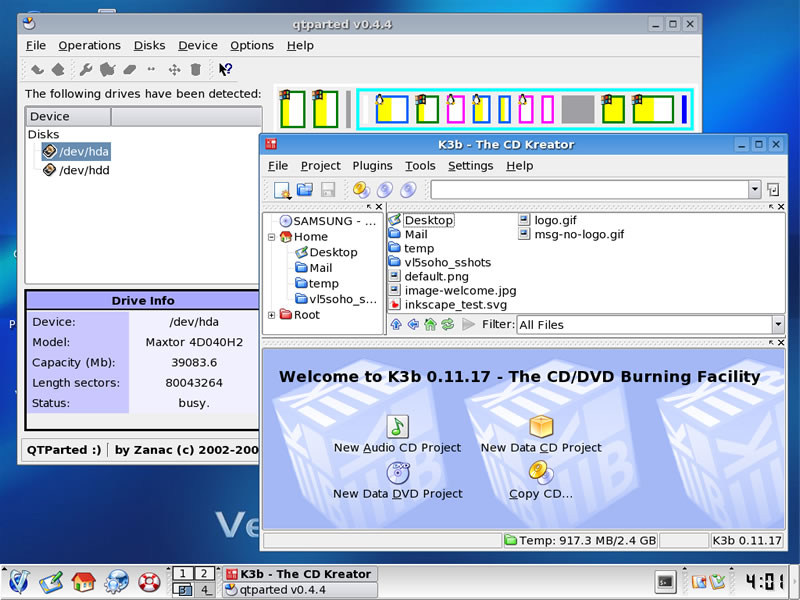The image size is (800, 600).
Task: Click the K3b open project folder toolbar icon
Action: (305, 189)
